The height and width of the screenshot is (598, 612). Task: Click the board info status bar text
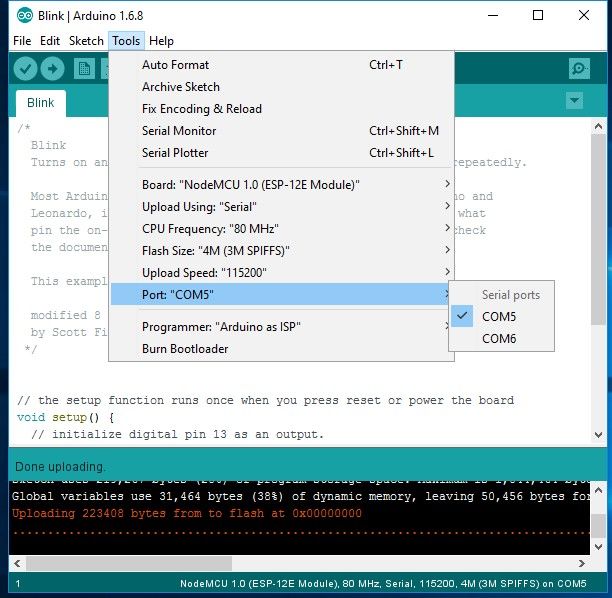[x=383, y=584]
